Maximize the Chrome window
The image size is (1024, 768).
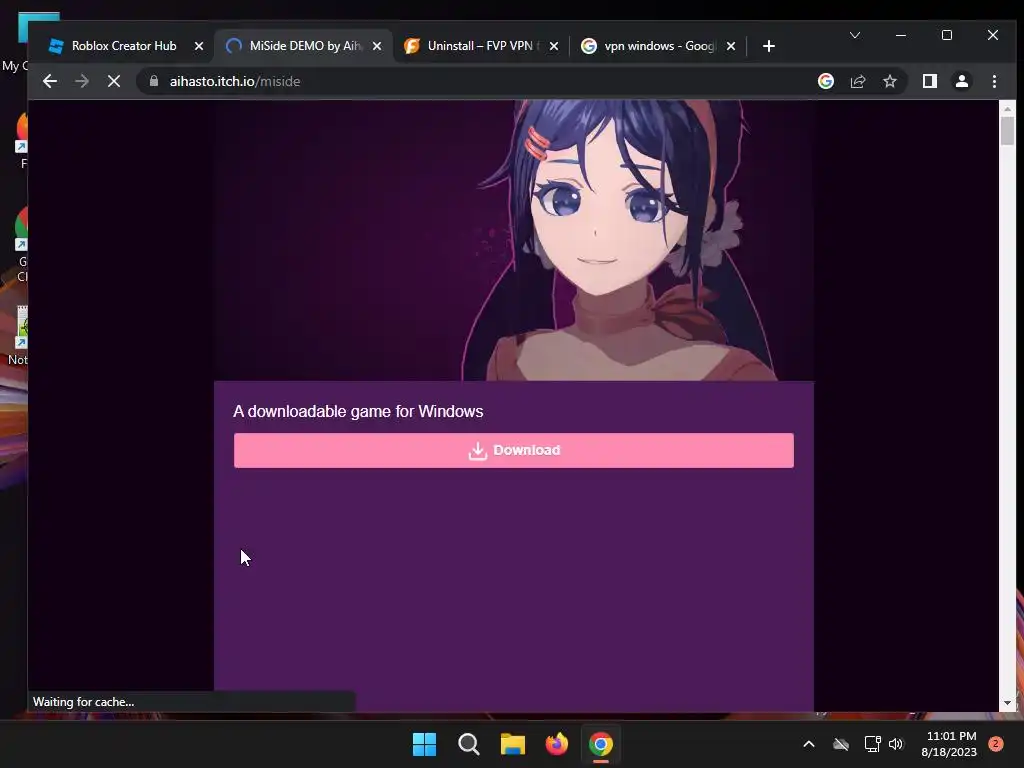[x=947, y=35]
